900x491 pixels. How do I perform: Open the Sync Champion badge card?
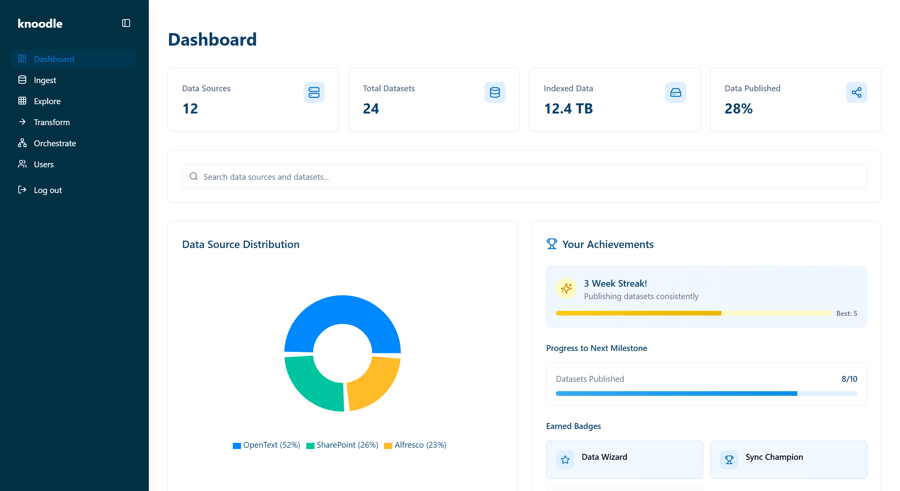click(788, 459)
